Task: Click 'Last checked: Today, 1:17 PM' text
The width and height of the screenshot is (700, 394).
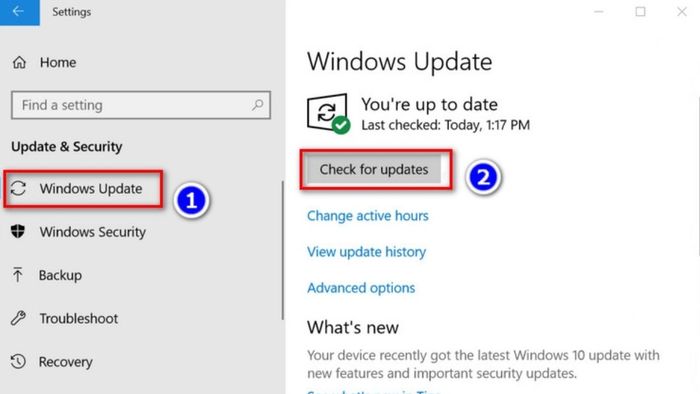Action: [446, 125]
